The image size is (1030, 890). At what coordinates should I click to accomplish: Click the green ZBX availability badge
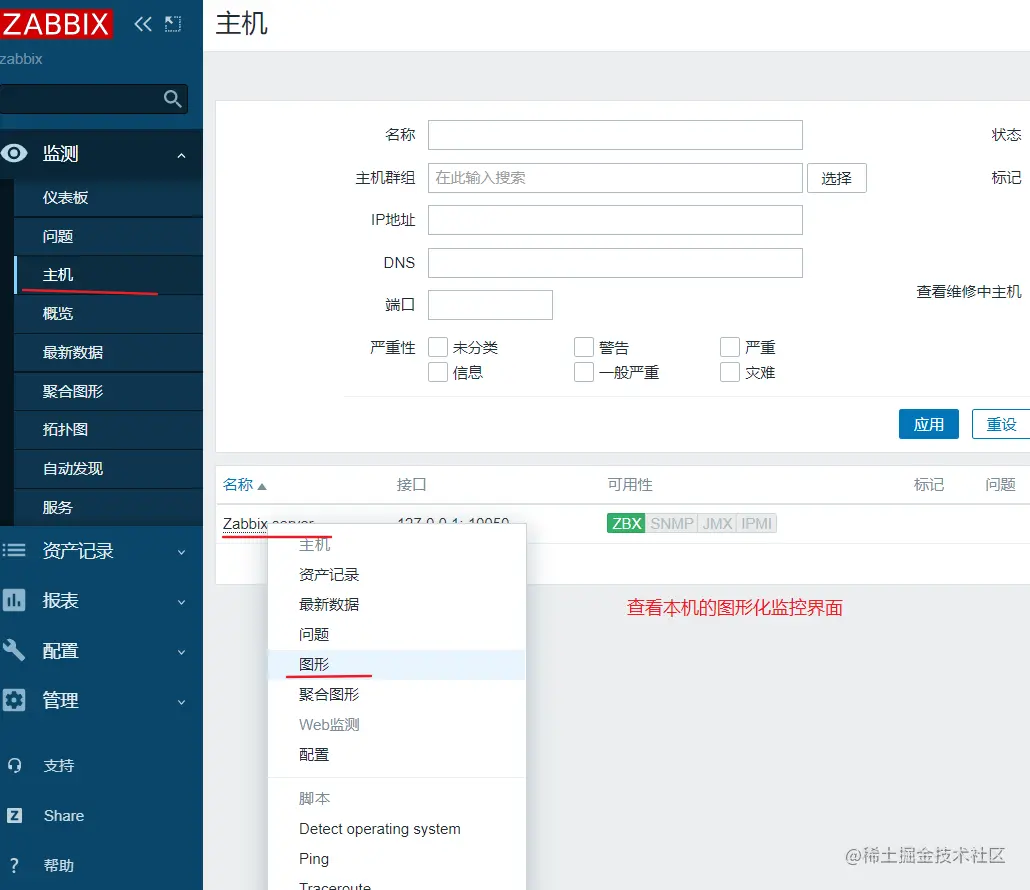point(626,523)
